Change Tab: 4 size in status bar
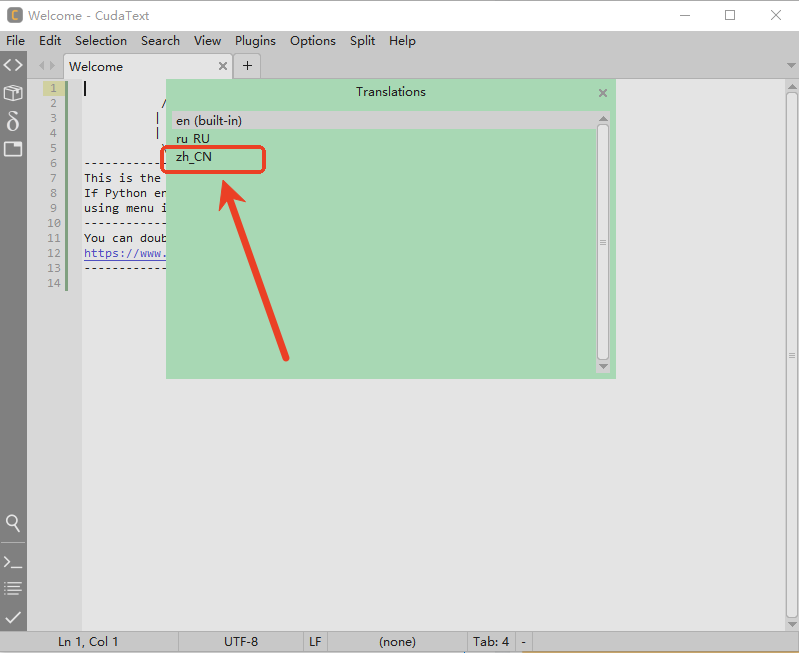Viewport: 799px width, 653px height. [x=491, y=642]
